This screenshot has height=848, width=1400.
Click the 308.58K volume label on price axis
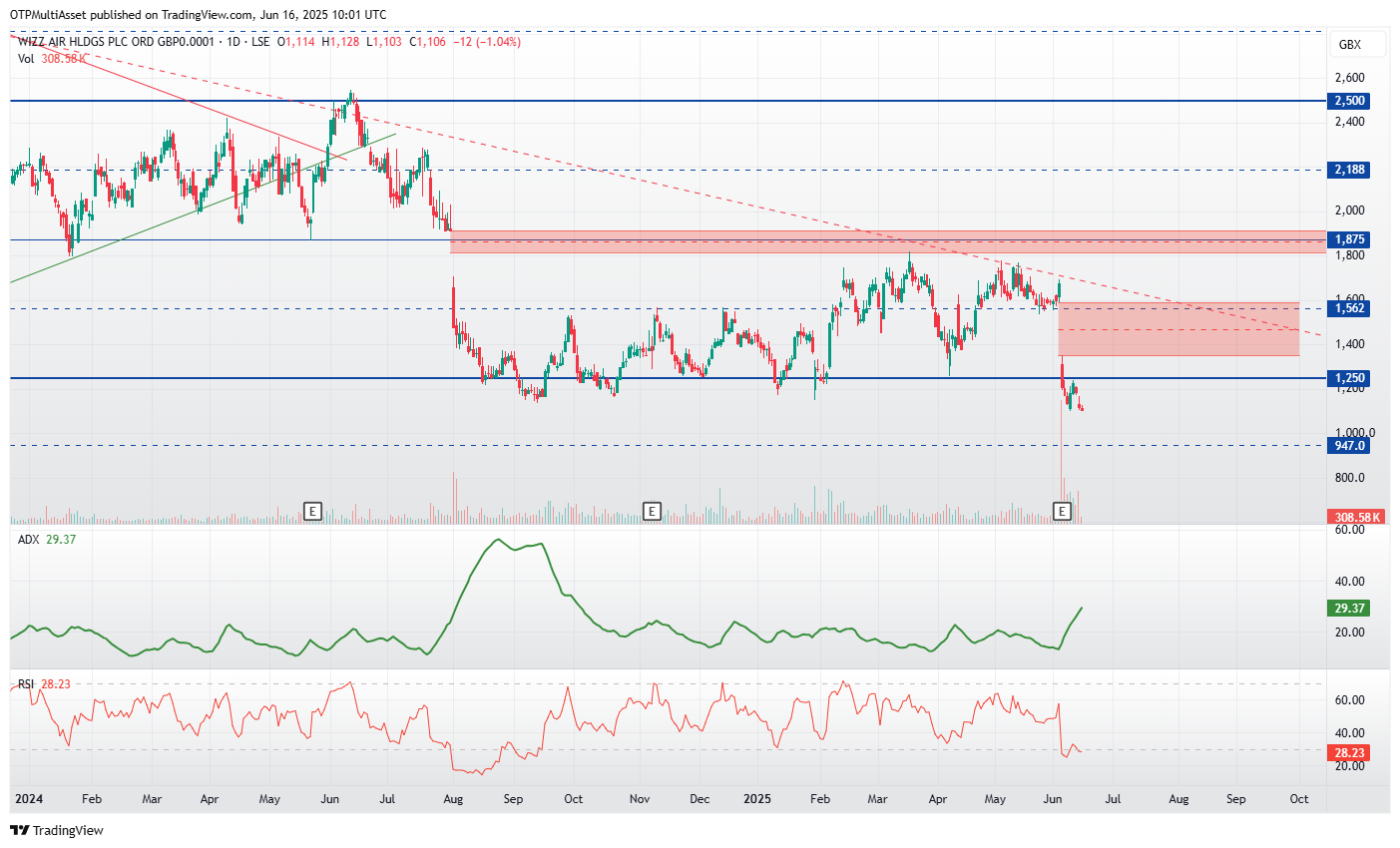point(1355,517)
